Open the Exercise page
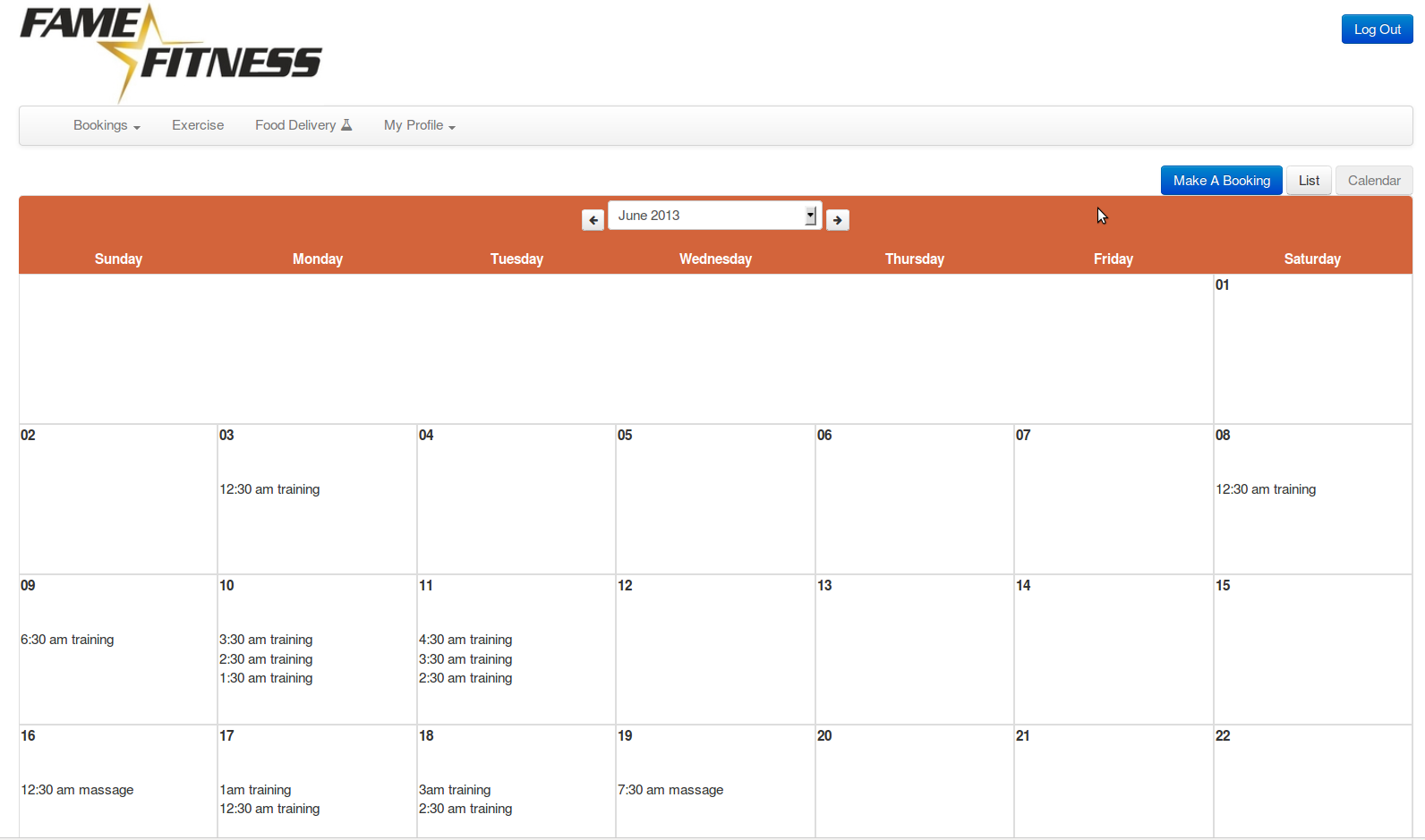The height and width of the screenshot is (840, 1425). coord(198,125)
